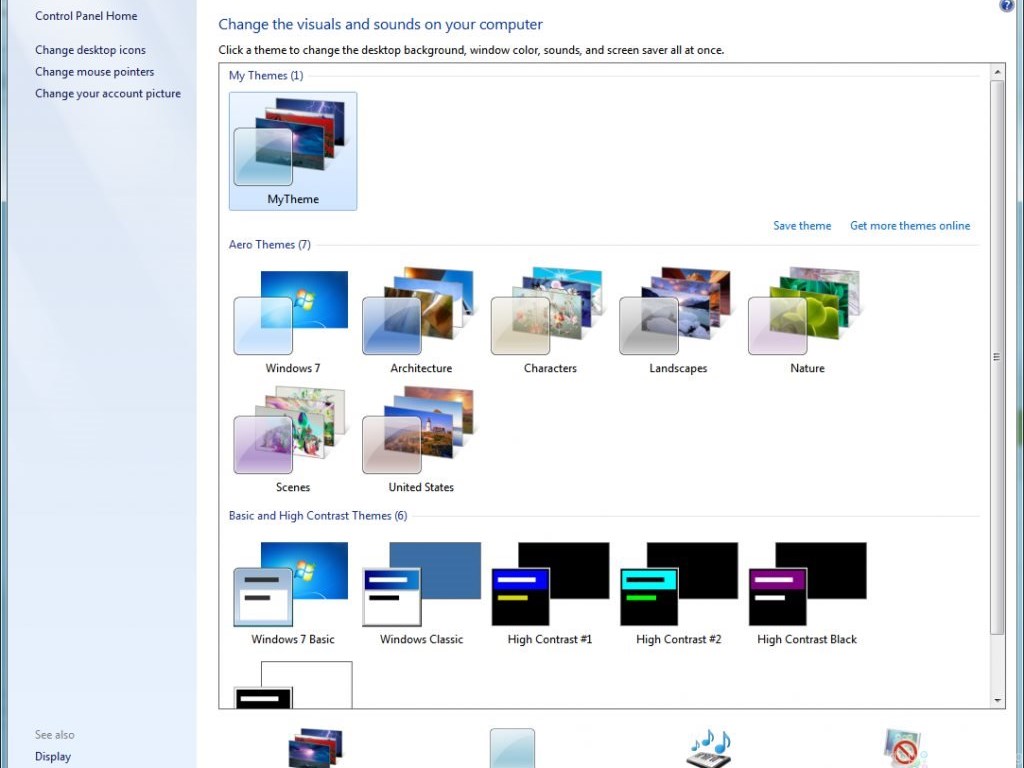1024x768 pixels.
Task: Open the Sounds music notes icon
Action: coord(710,748)
